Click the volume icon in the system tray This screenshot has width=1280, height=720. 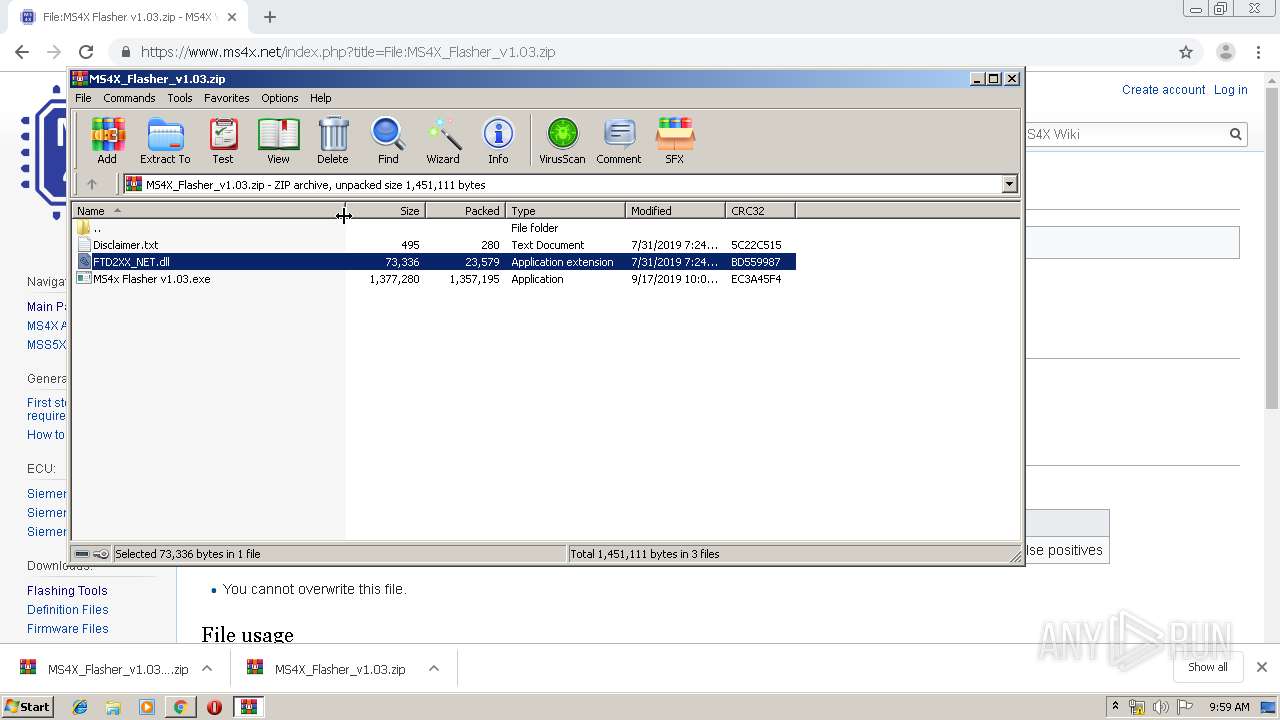(x=1160, y=707)
